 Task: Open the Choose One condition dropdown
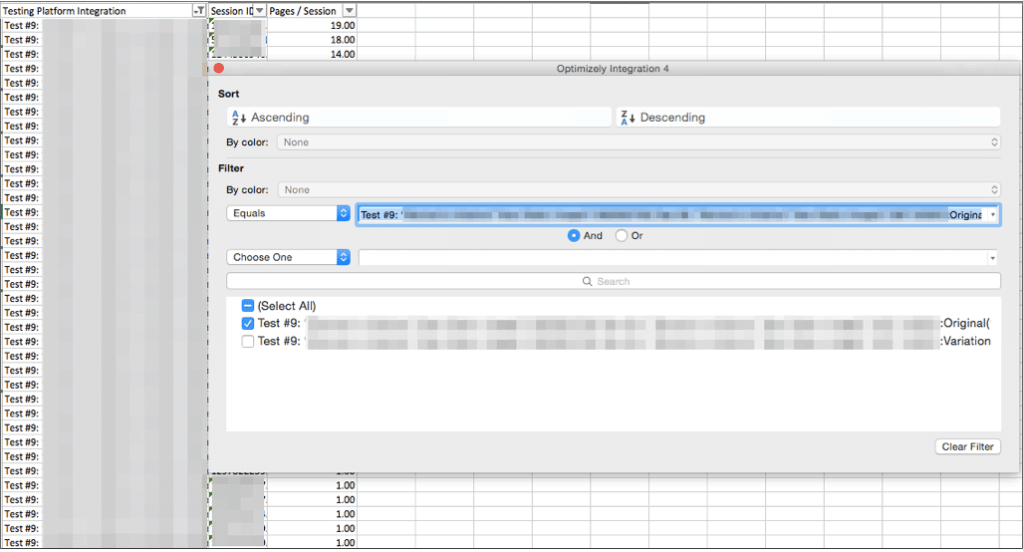point(288,257)
